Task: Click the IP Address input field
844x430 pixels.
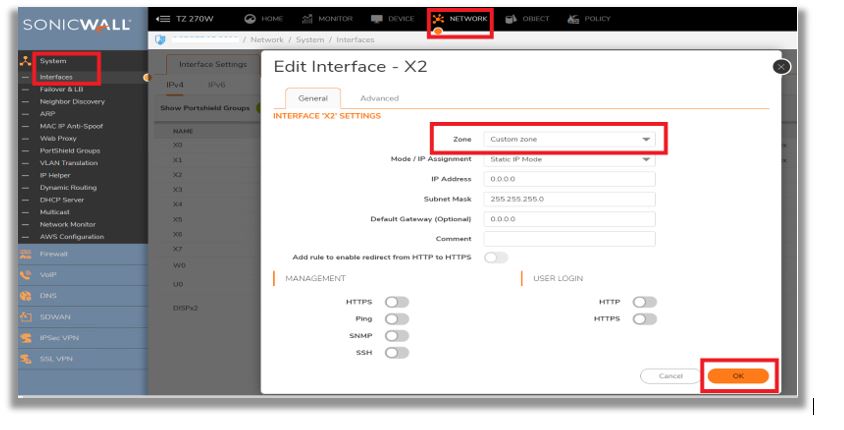Action: point(569,179)
